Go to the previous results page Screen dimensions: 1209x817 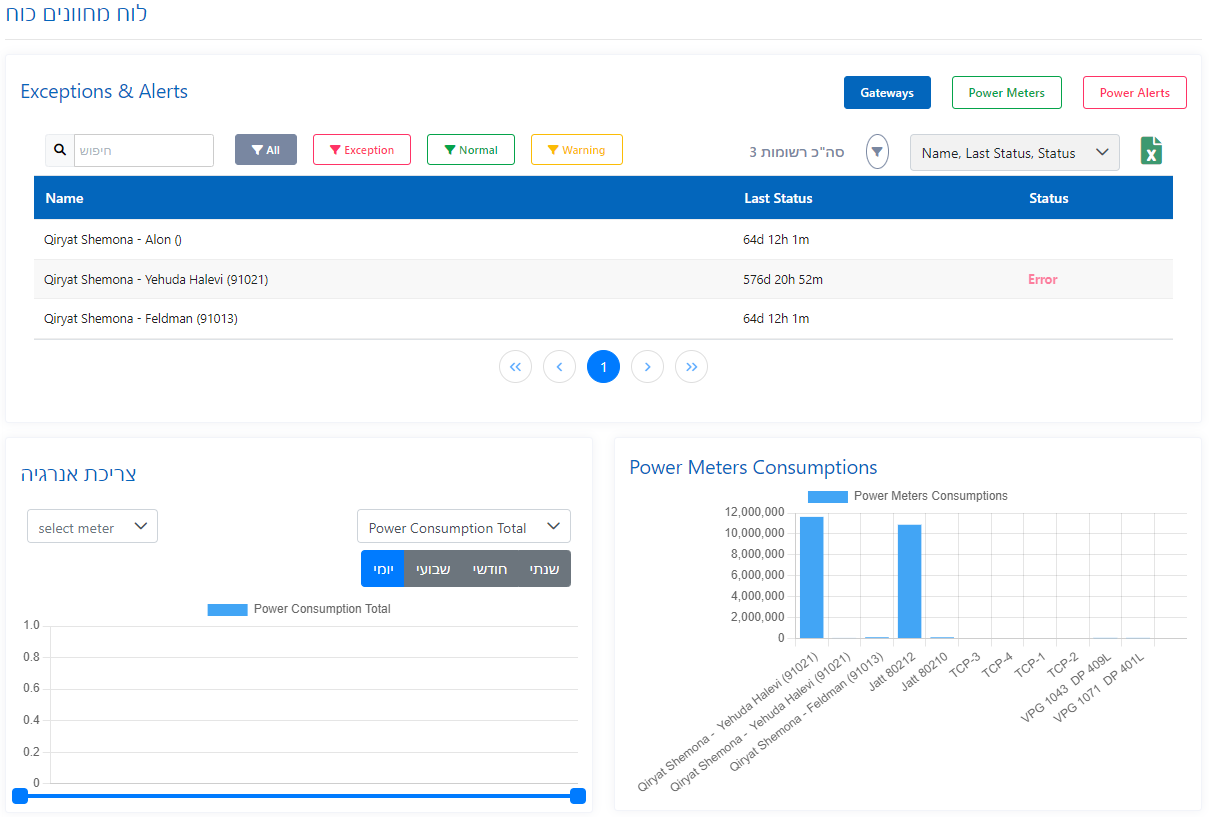tap(559, 367)
